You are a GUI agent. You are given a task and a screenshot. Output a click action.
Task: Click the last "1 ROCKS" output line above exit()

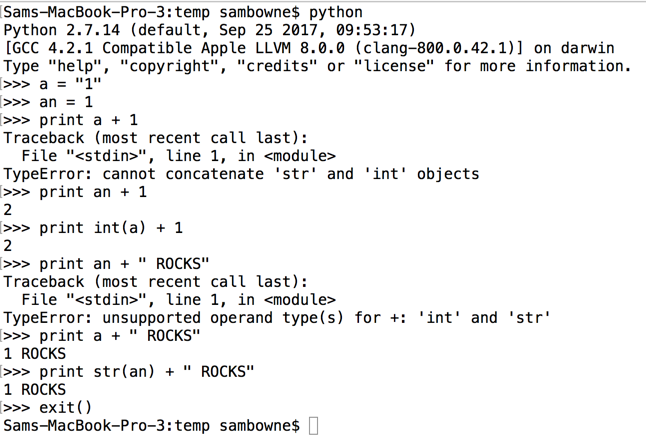click(35, 390)
